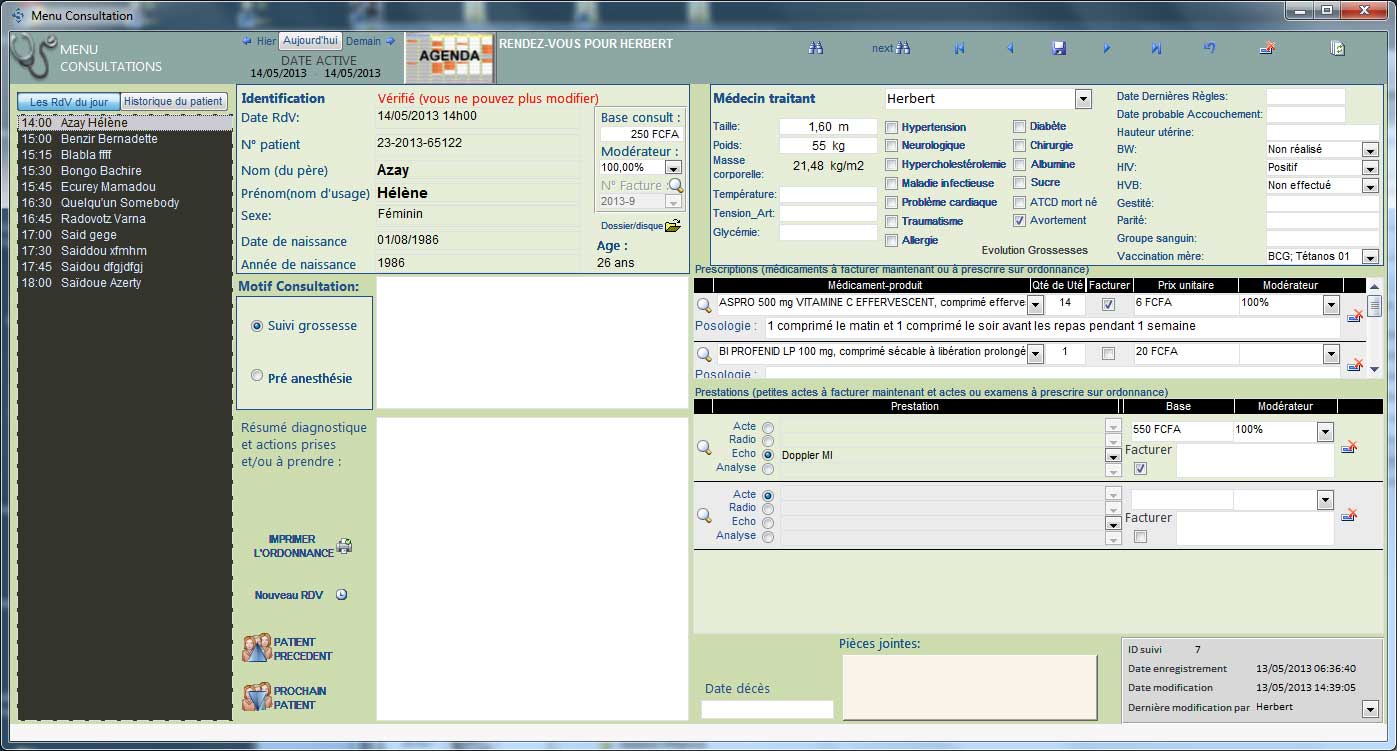Click the binoculars search icon in toolbar
This screenshot has width=1397, height=751.
point(816,48)
